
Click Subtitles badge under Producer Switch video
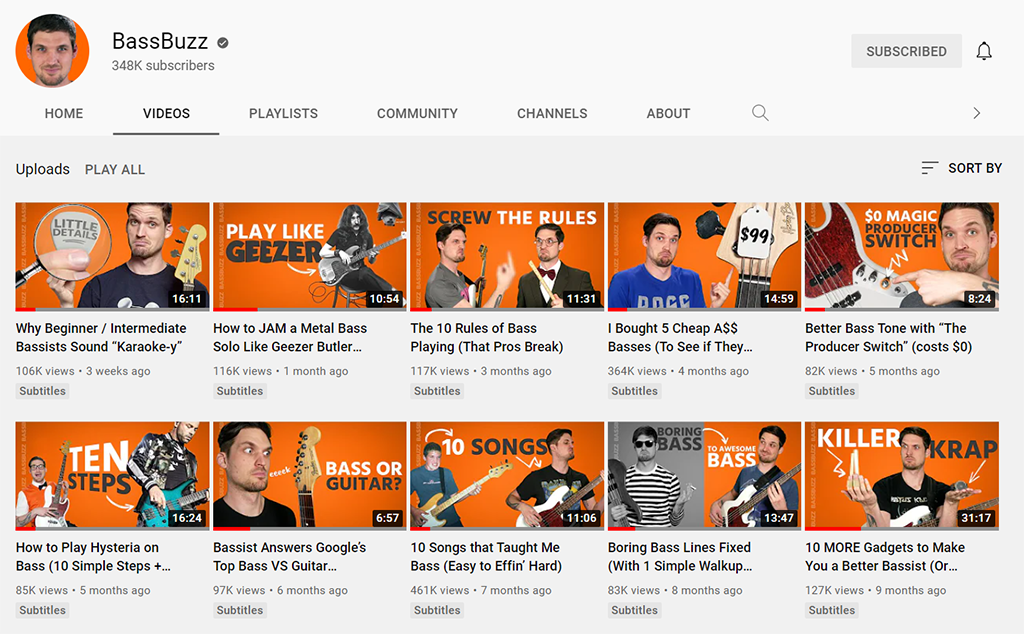coord(831,391)
